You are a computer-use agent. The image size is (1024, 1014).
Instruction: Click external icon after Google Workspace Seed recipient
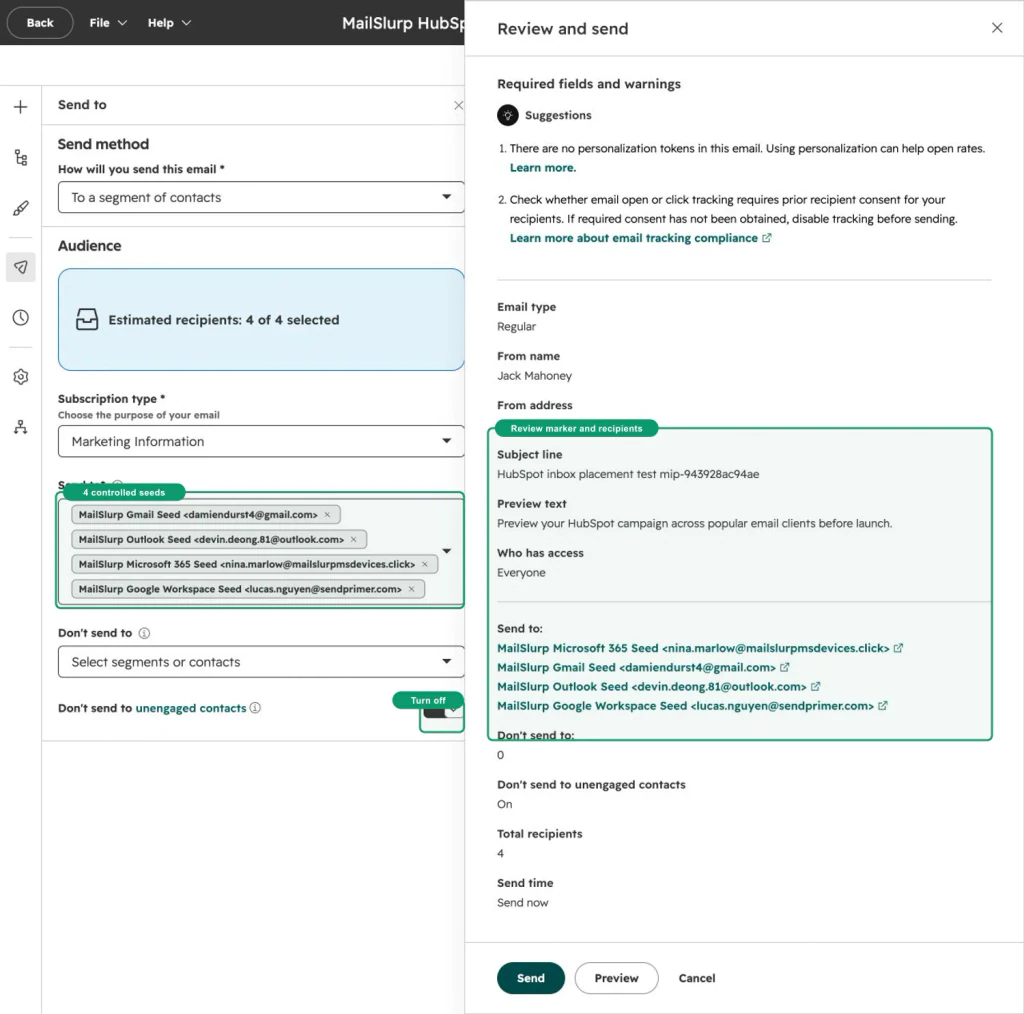tap(882, 706)
